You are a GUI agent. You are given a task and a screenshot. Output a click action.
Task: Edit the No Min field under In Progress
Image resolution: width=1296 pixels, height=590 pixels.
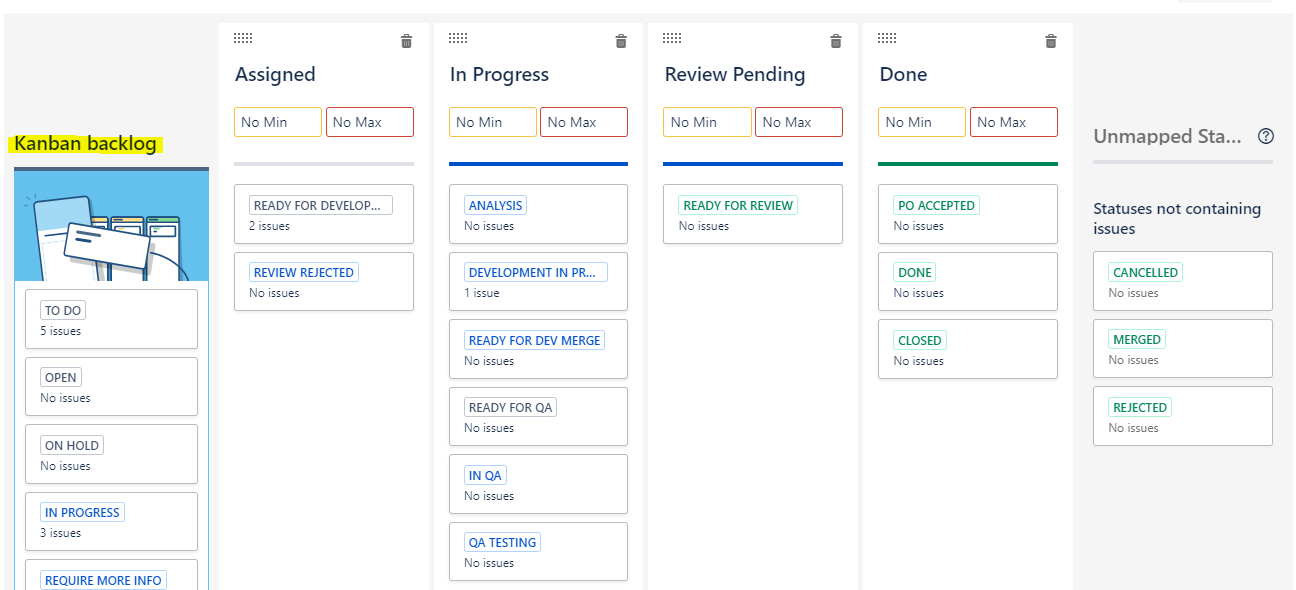tap(493, 122)
